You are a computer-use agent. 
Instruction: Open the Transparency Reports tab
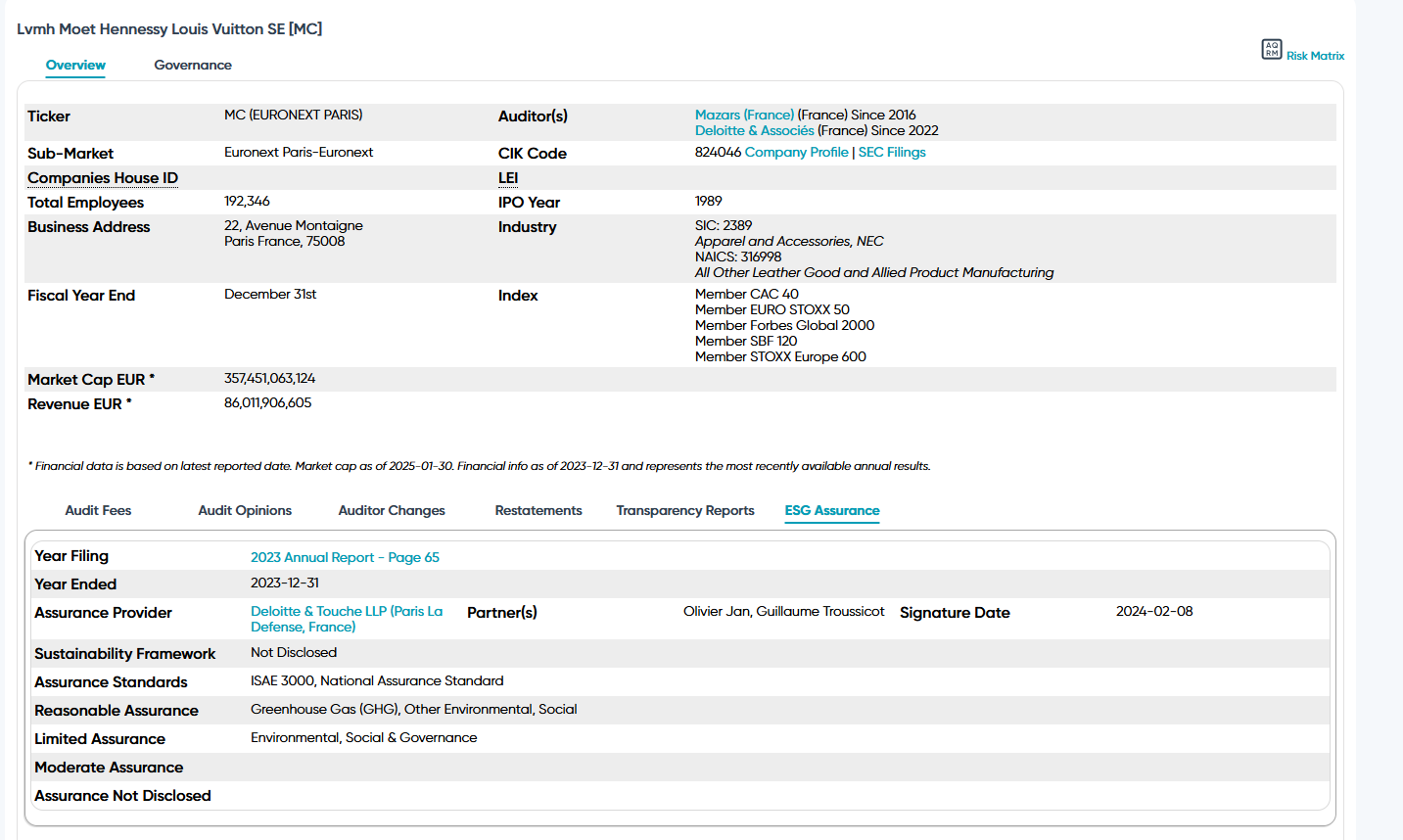pos(685,510)
